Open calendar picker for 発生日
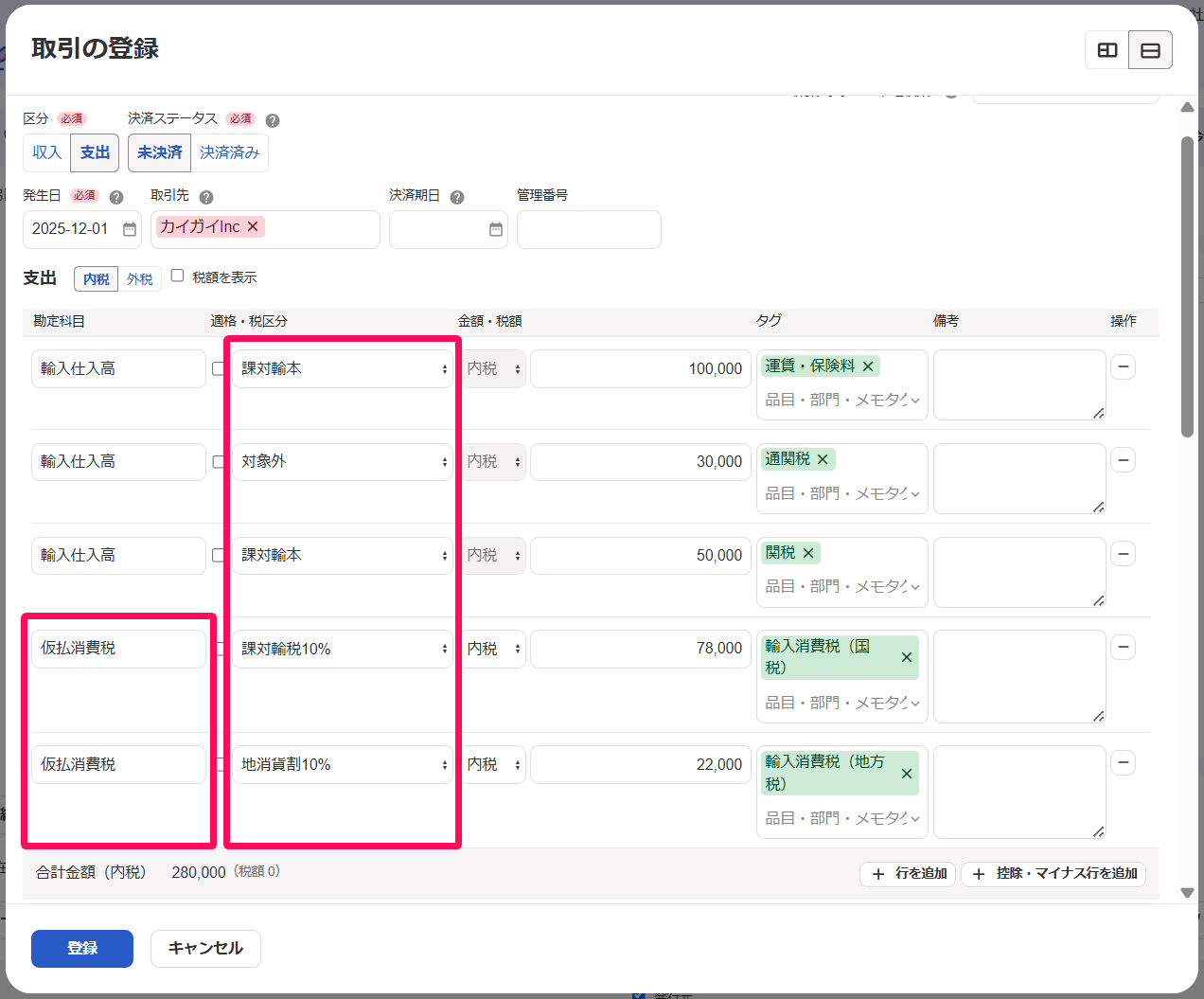The width and height of the screenshot is (1204, 999). pos(130,229)
